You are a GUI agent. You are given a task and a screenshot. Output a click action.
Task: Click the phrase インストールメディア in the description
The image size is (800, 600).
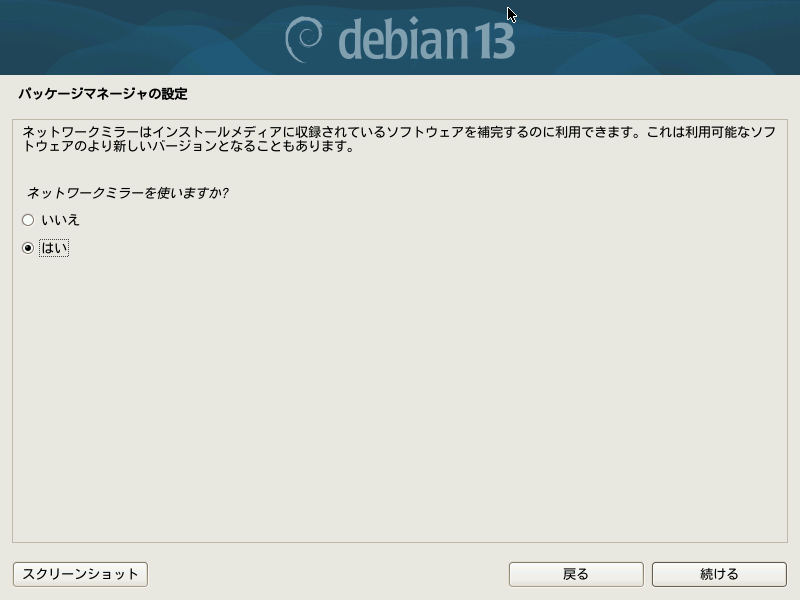tap(217, 132)
